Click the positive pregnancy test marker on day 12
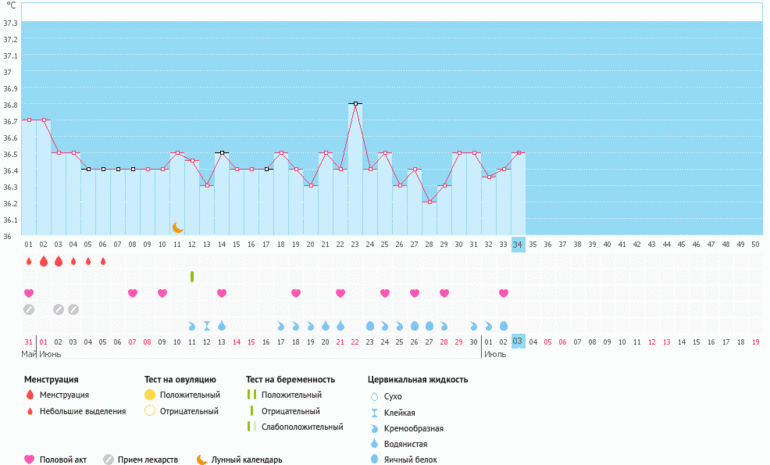Screen dimensions: 770x465 (x=192, y=276)
